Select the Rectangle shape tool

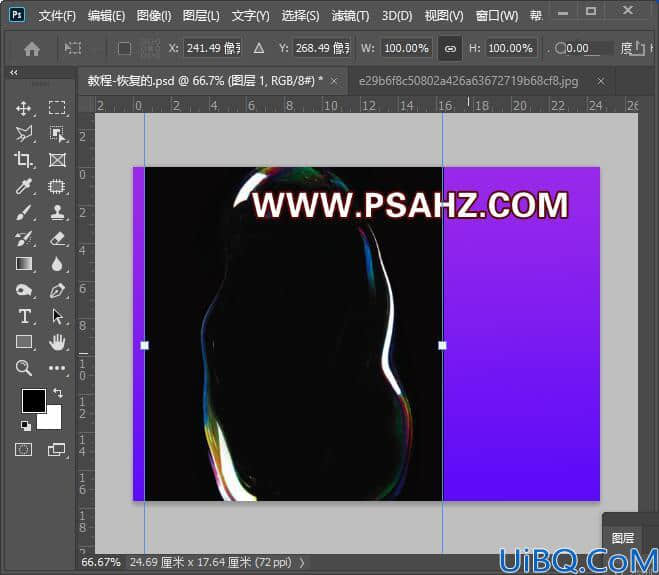click(x=24, y=342)
